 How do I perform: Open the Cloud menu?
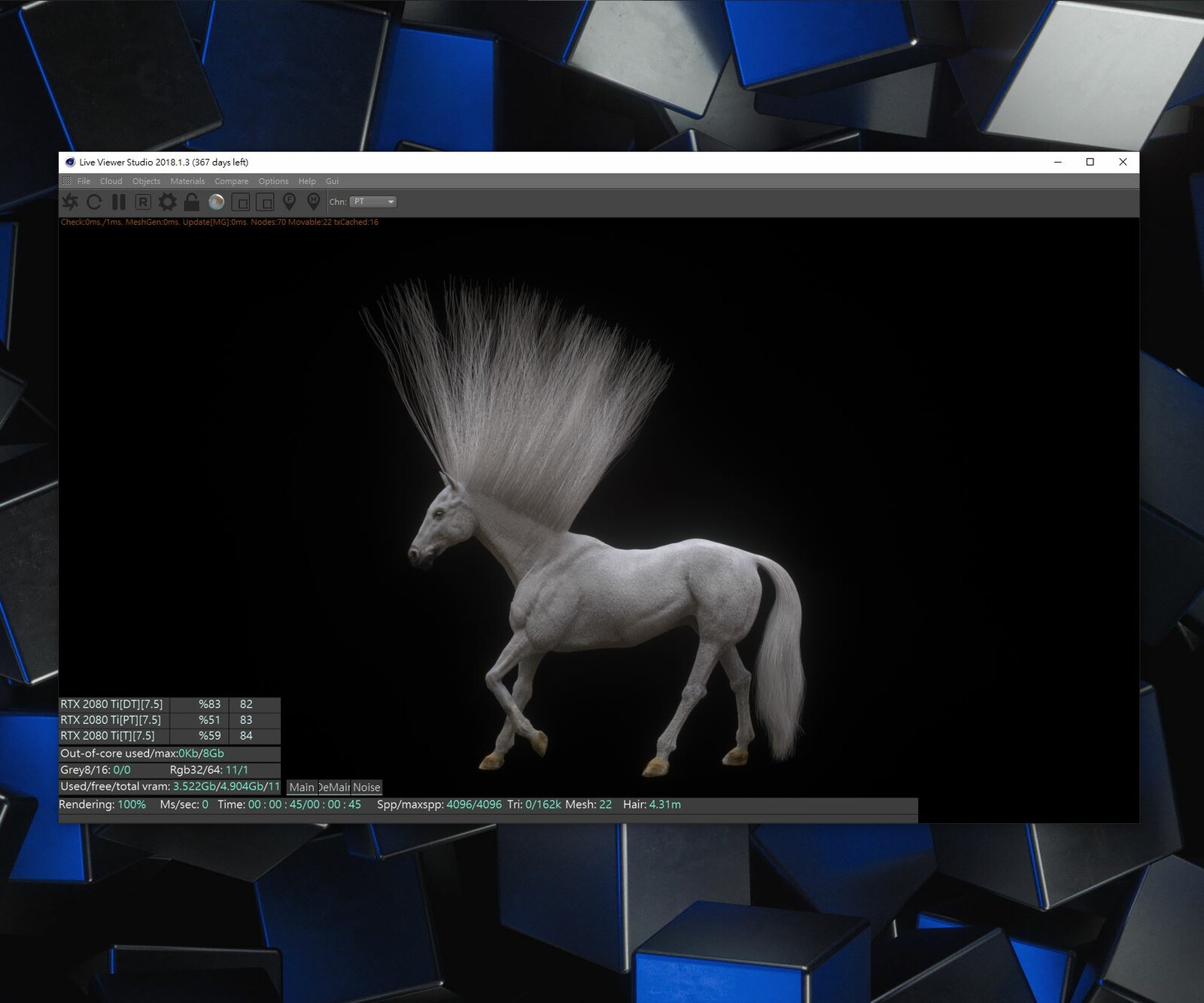111,181
